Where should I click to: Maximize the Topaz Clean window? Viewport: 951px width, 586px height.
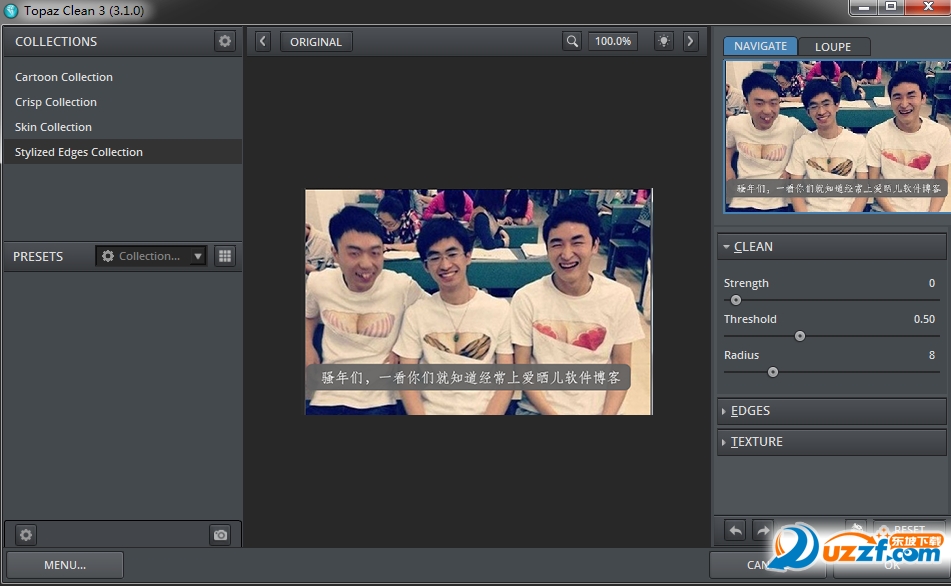(890, 7)
